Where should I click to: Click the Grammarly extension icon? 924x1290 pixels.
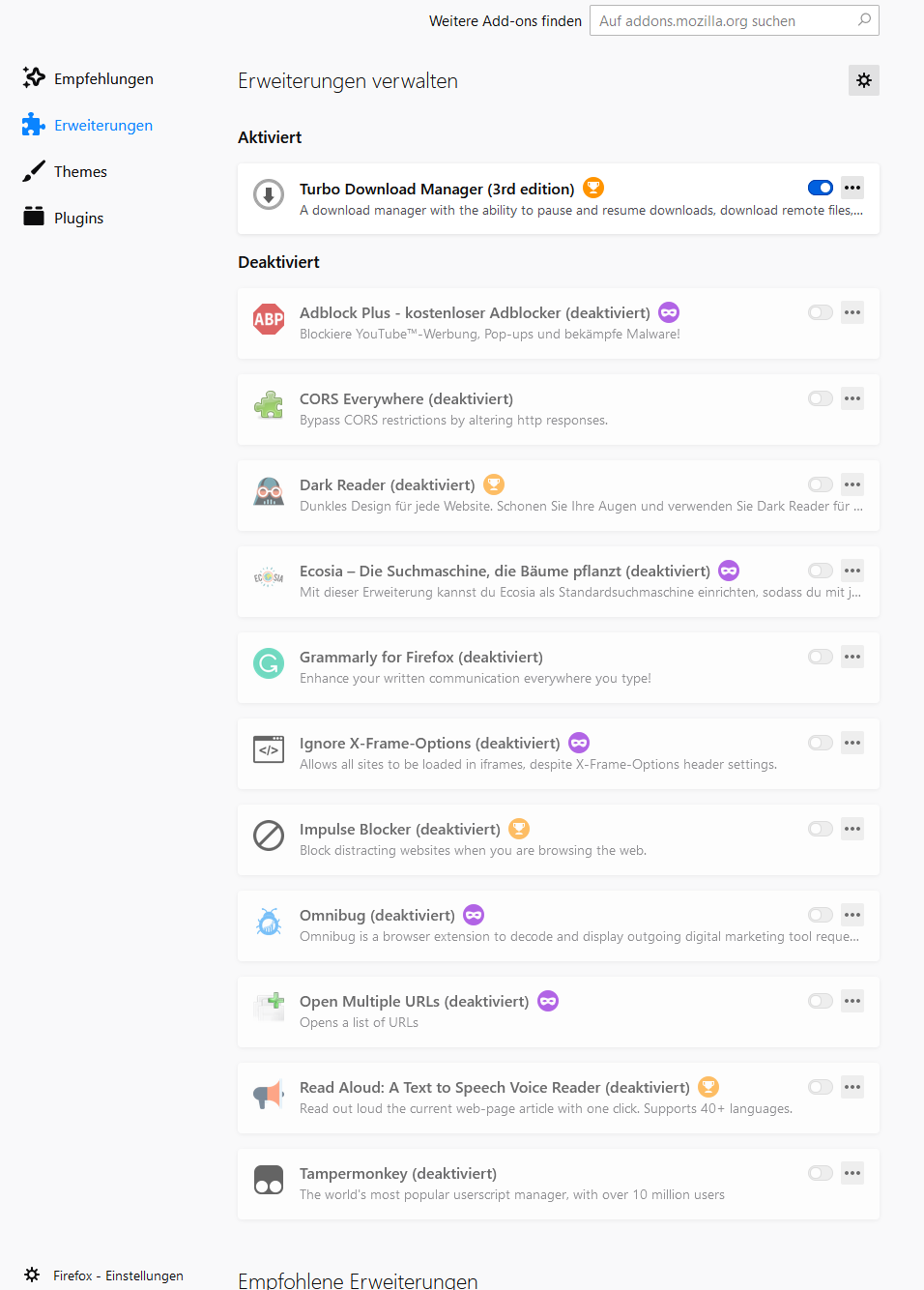(269, 663)
